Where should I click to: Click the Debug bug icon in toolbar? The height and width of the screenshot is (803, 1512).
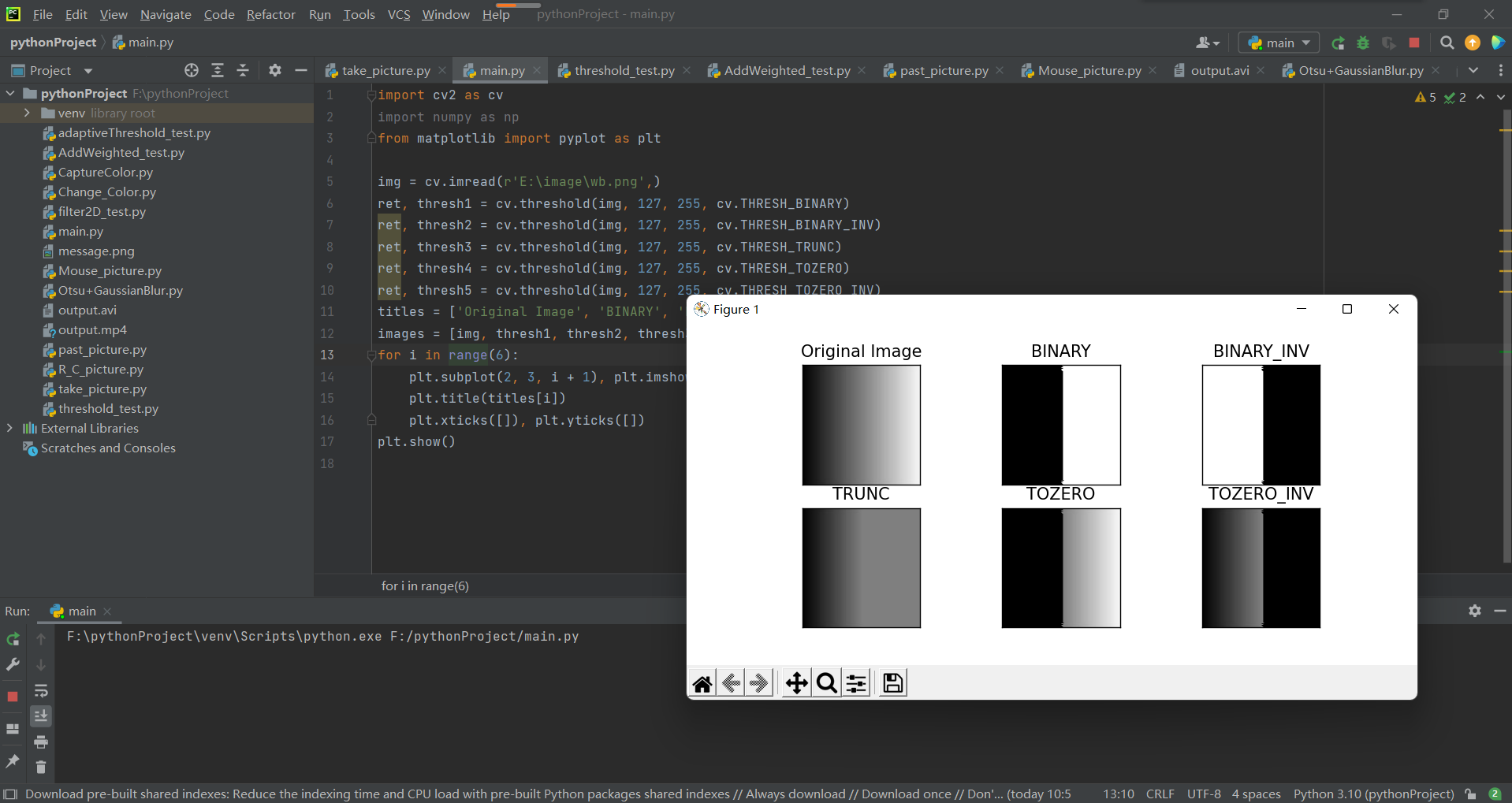(1363, 43)
